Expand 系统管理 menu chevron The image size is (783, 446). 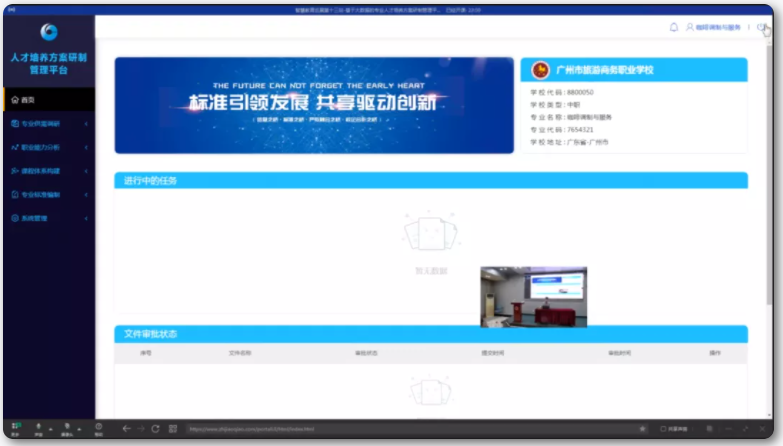(86, 218)
